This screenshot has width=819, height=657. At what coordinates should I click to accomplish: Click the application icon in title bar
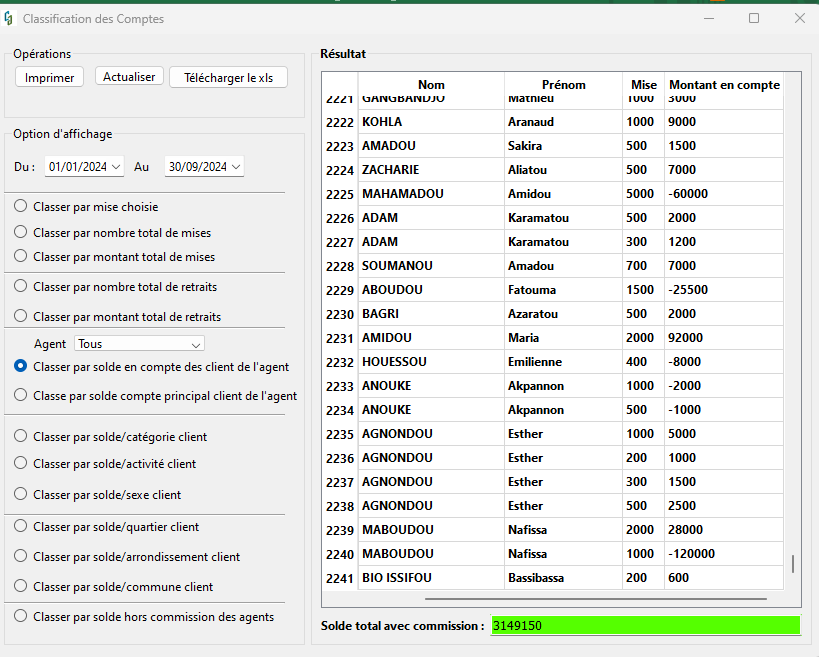(8, 19)
